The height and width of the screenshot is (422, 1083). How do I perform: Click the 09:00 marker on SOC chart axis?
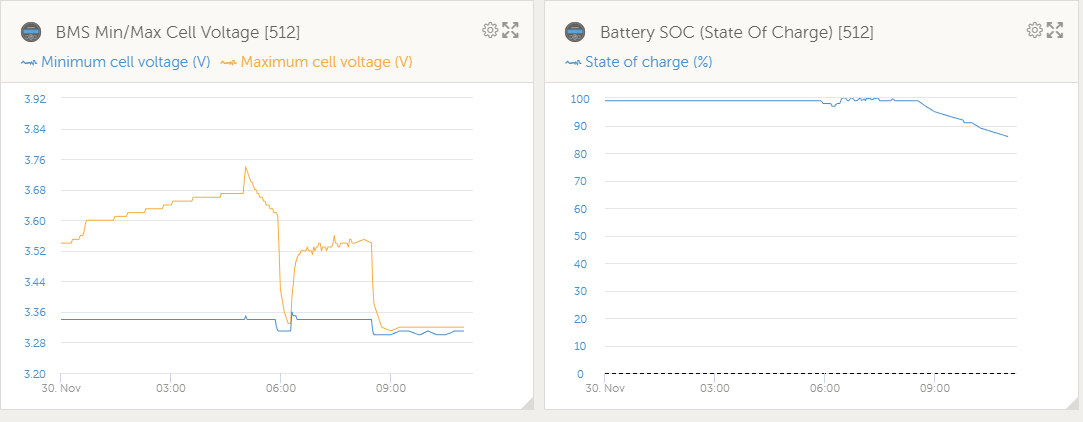(934, 388)
